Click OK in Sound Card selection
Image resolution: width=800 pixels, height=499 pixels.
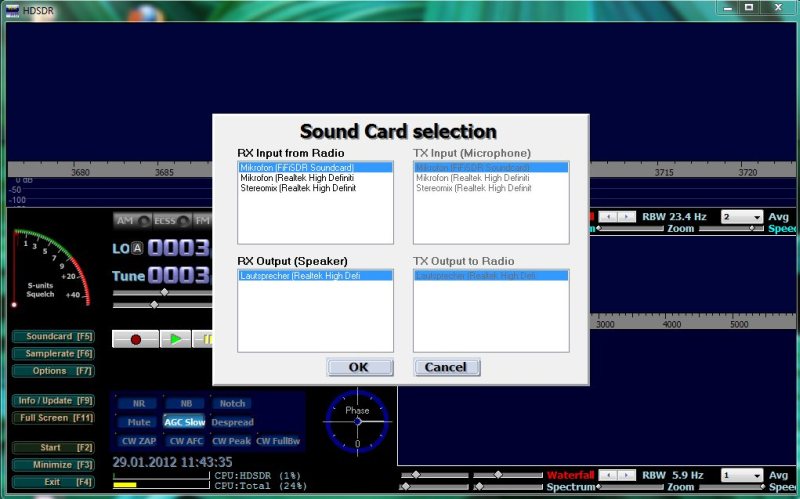(358, 367)
